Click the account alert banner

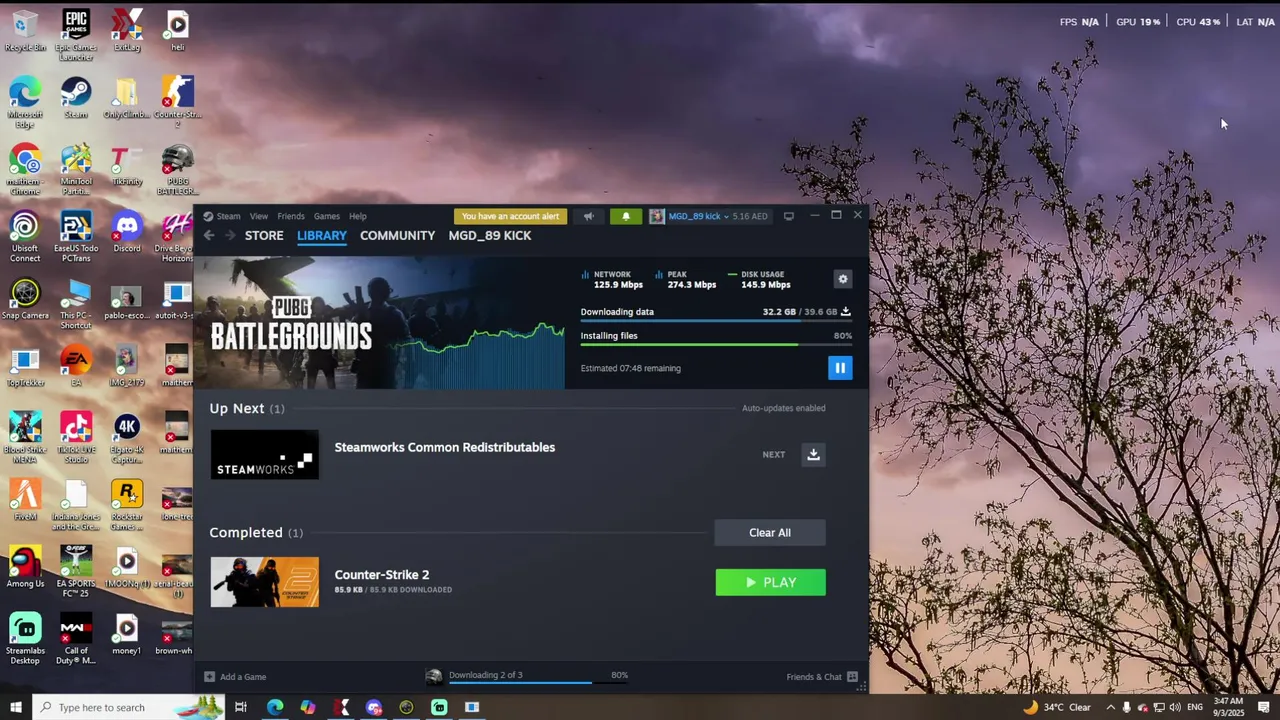[510, 216]
